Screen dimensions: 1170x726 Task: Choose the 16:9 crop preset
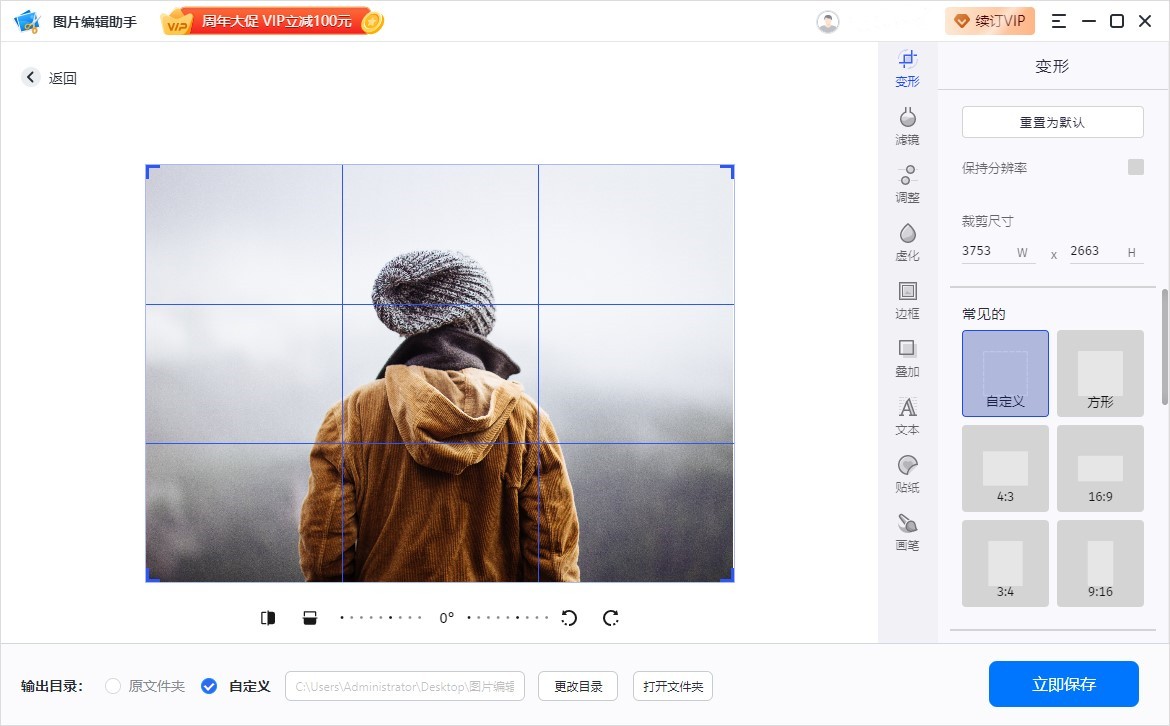pos(1101,469)
